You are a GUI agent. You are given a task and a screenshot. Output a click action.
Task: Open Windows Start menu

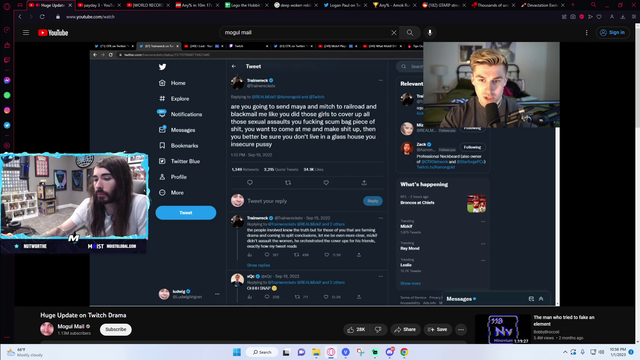[x=237, y=352]
